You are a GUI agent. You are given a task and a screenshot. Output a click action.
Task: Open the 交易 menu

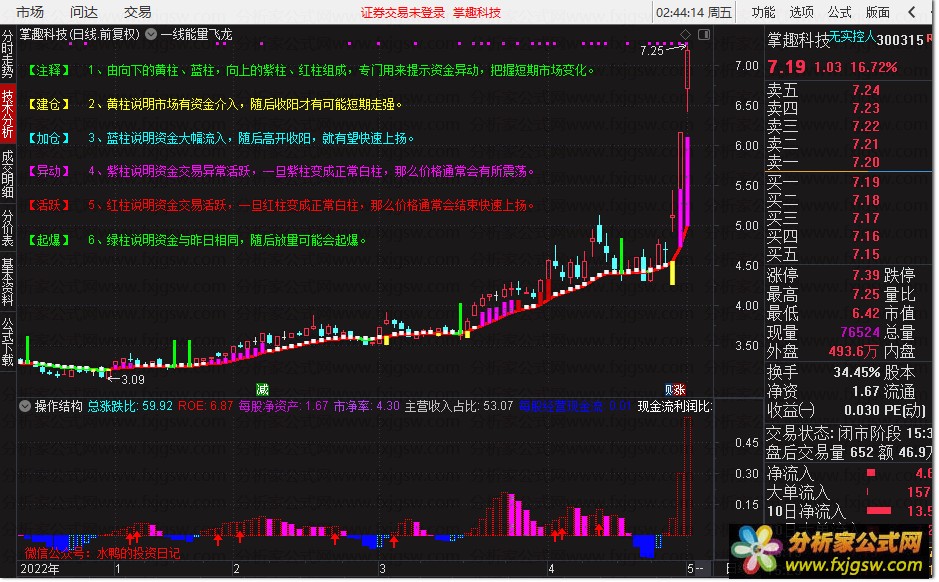pos(138,12)
